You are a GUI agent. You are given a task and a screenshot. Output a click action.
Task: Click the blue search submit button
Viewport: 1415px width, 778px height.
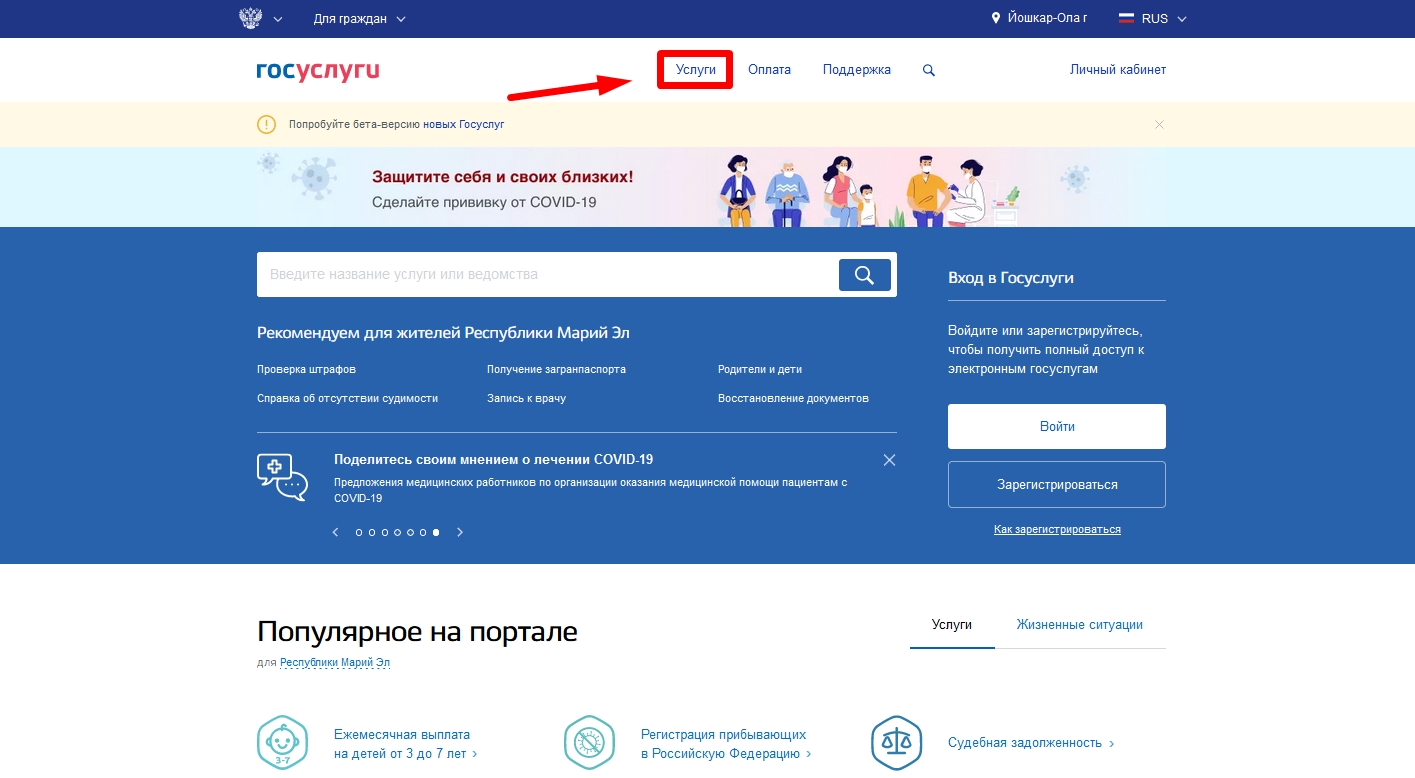coord(865,274)
